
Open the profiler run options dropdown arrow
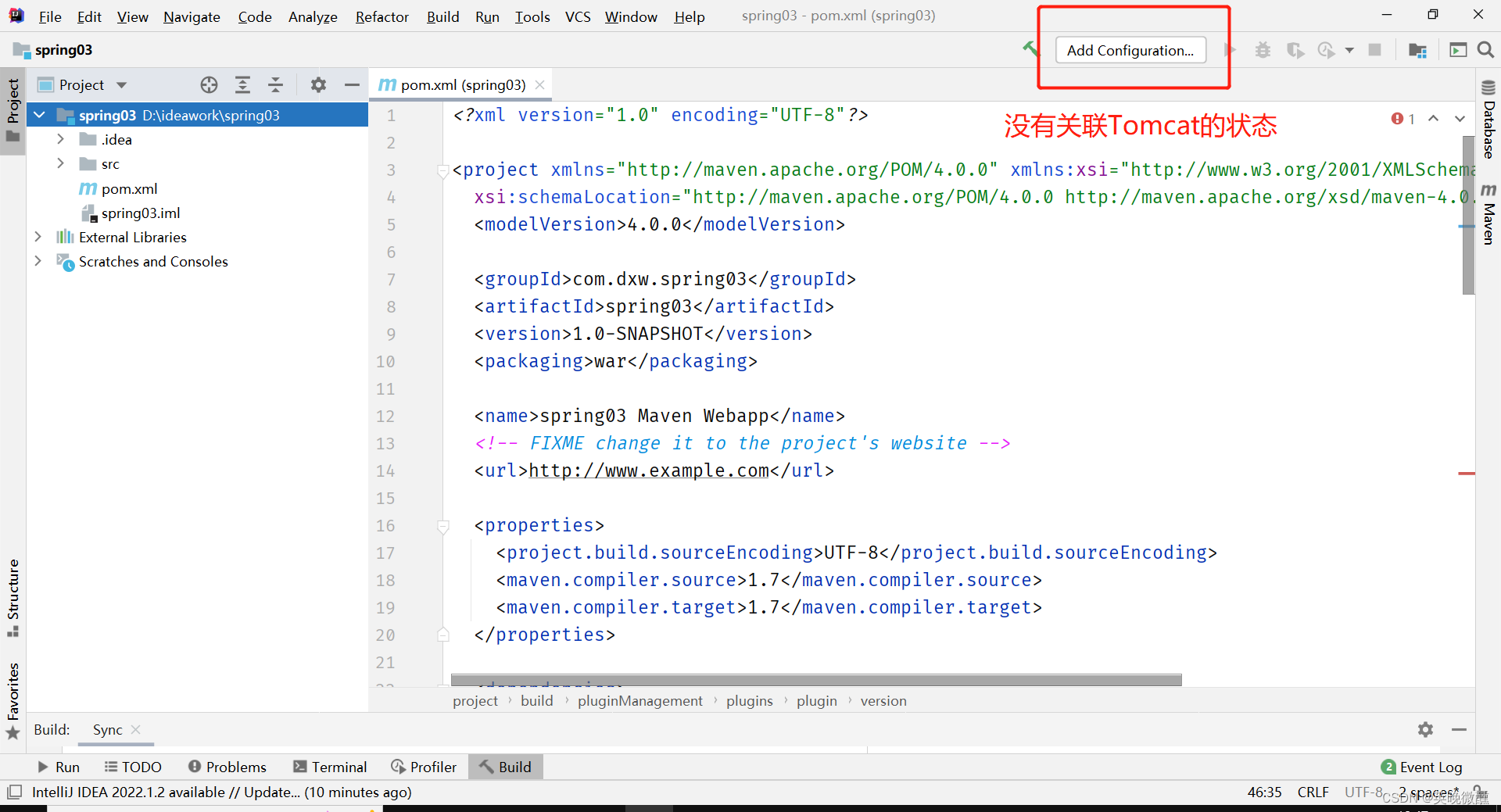pyautogui.click(x=1349, y=51)
